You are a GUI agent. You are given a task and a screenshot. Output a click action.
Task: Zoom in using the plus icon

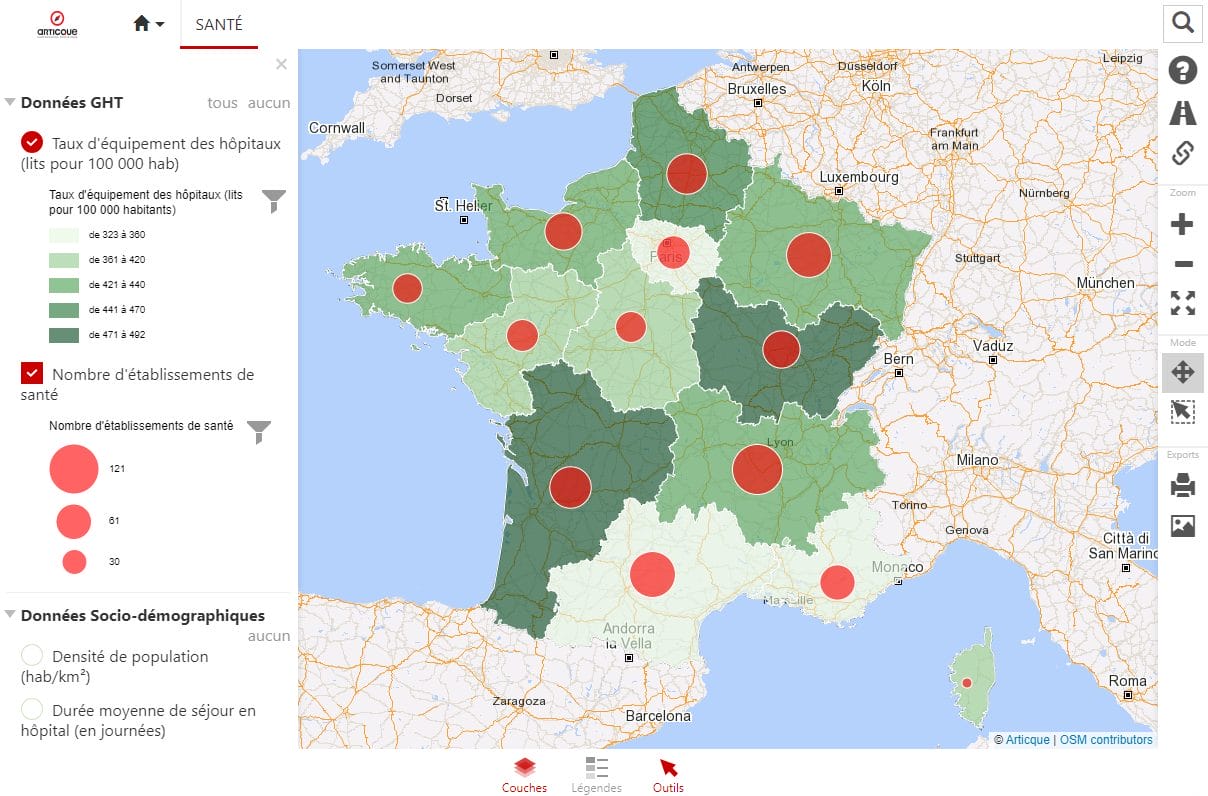[1182, 223]
